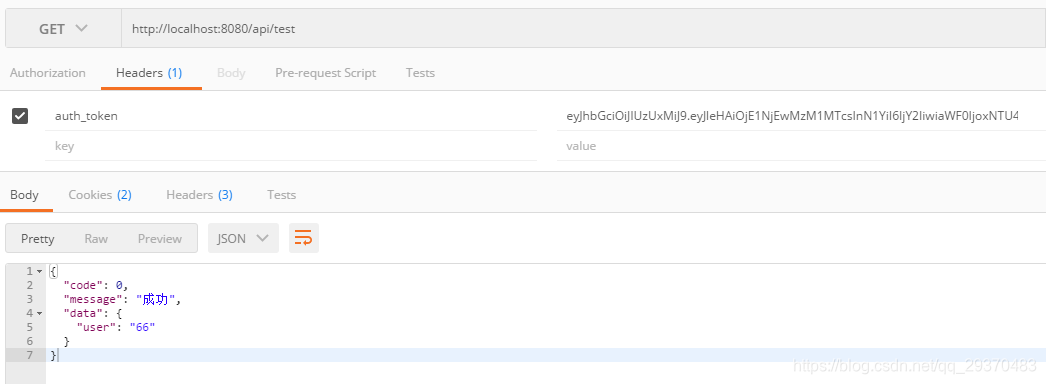1046x384 pixels.
Task: Click the empty key placeholder field
Action: tap(292, 145)
